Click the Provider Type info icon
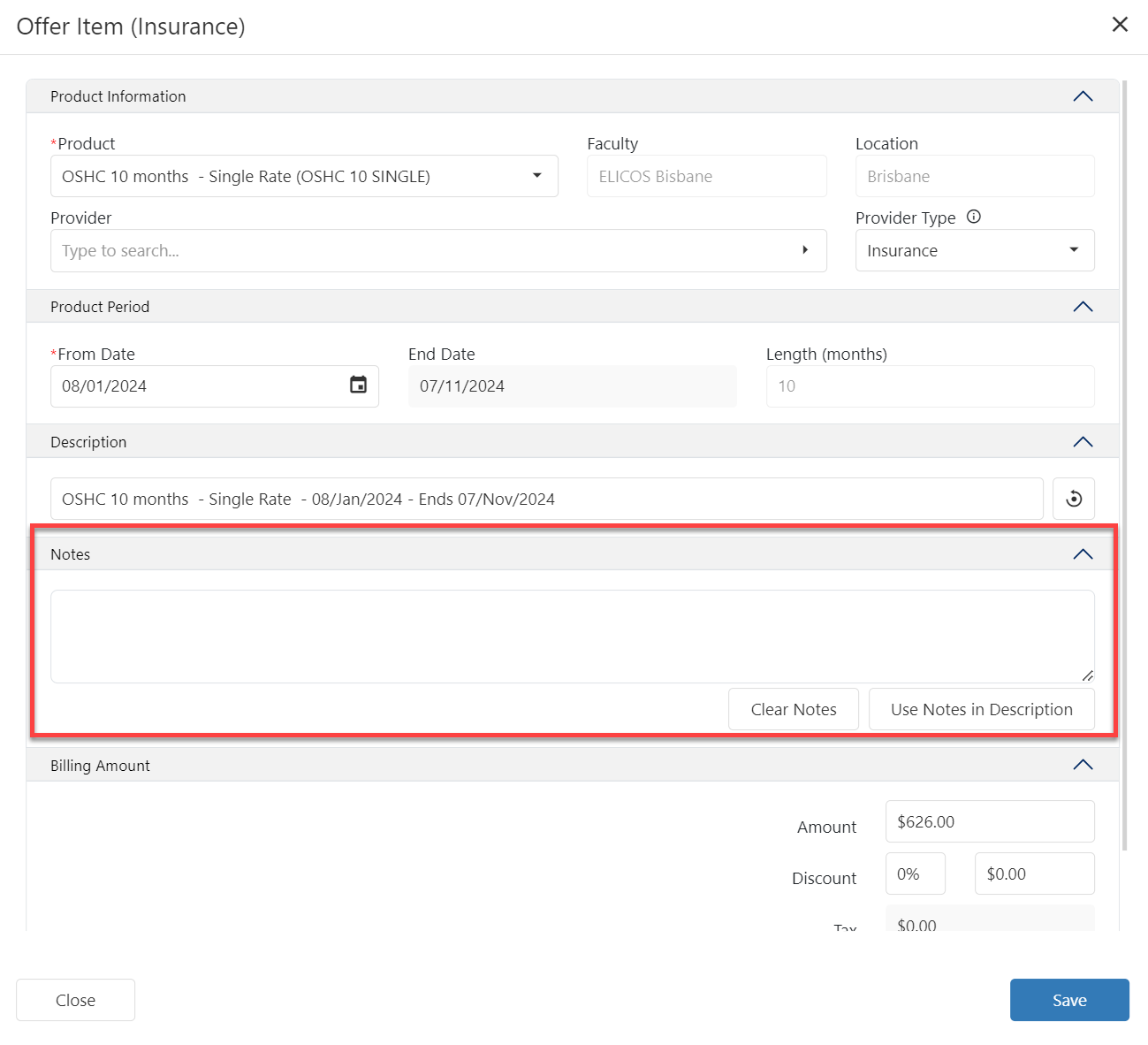1148x1045 pixels. (974, 217)
